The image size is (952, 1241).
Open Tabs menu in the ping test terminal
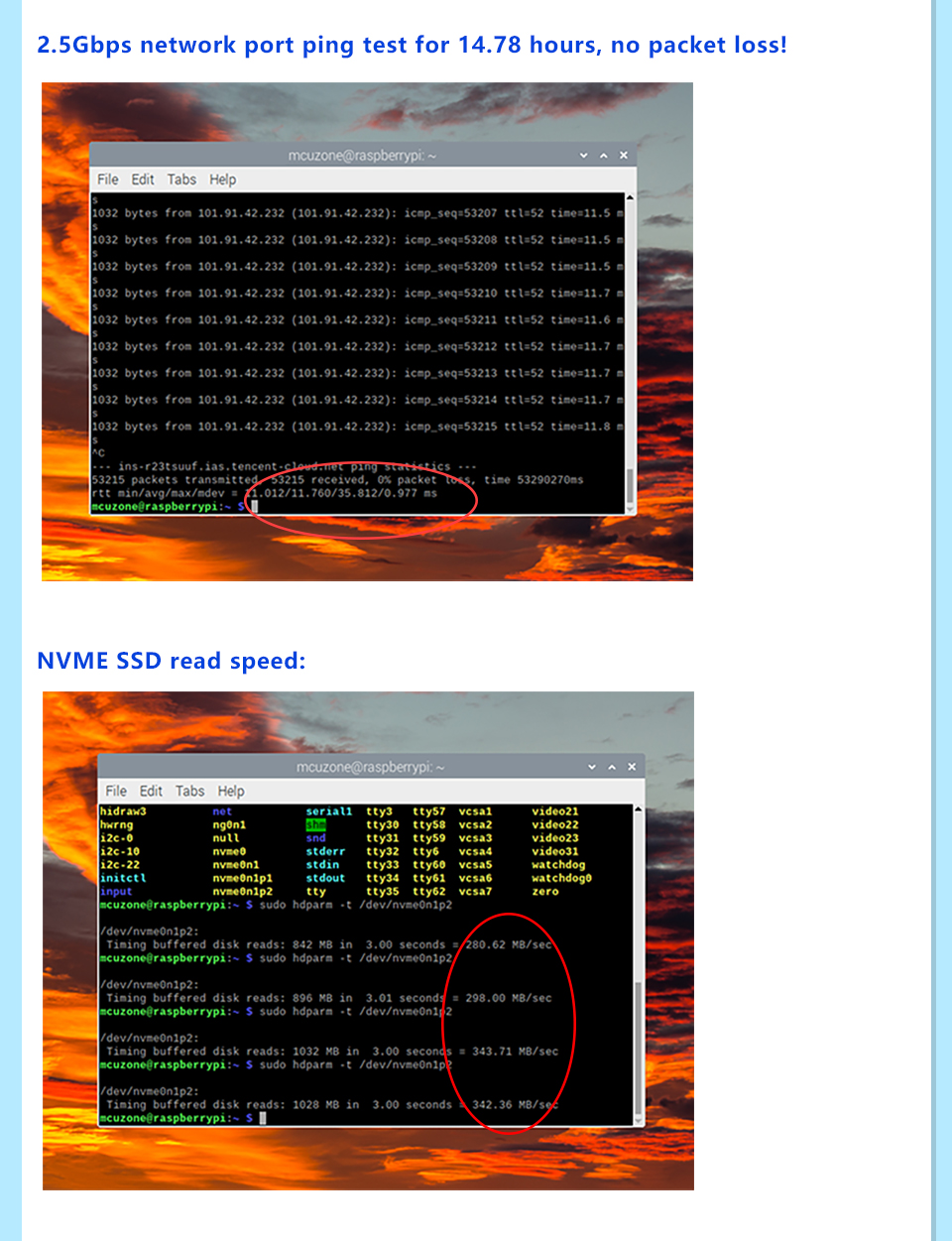[181, 180]
